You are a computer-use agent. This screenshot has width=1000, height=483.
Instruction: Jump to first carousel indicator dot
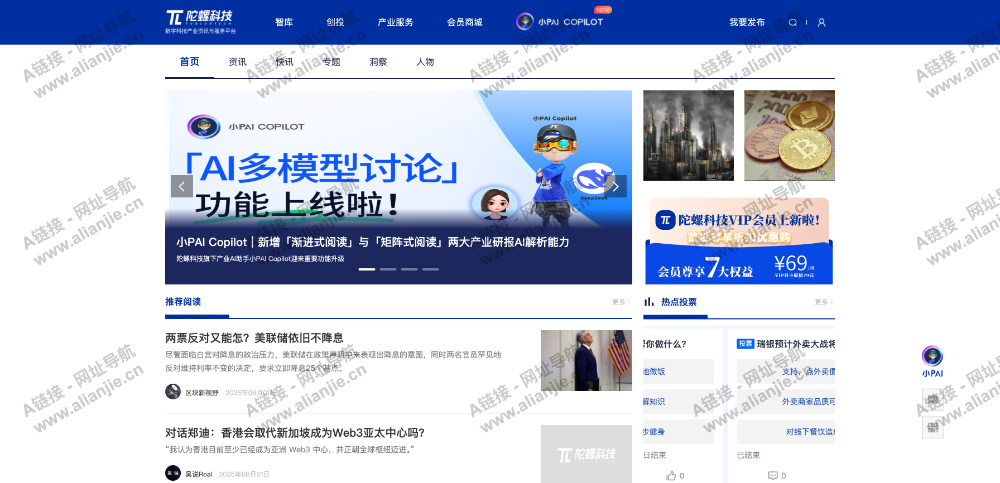pyautogui.click(x=367, y=269)
